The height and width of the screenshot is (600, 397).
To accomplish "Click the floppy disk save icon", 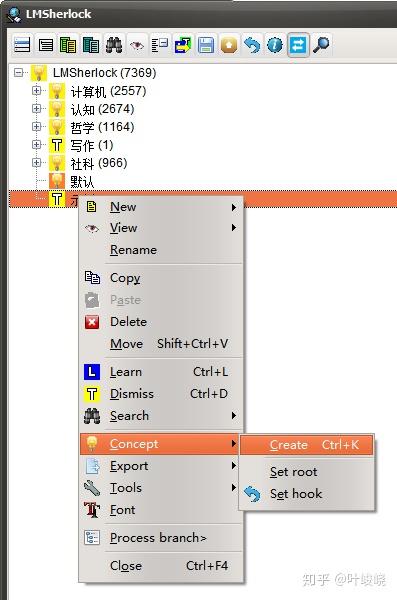I will tap(206, 45).
